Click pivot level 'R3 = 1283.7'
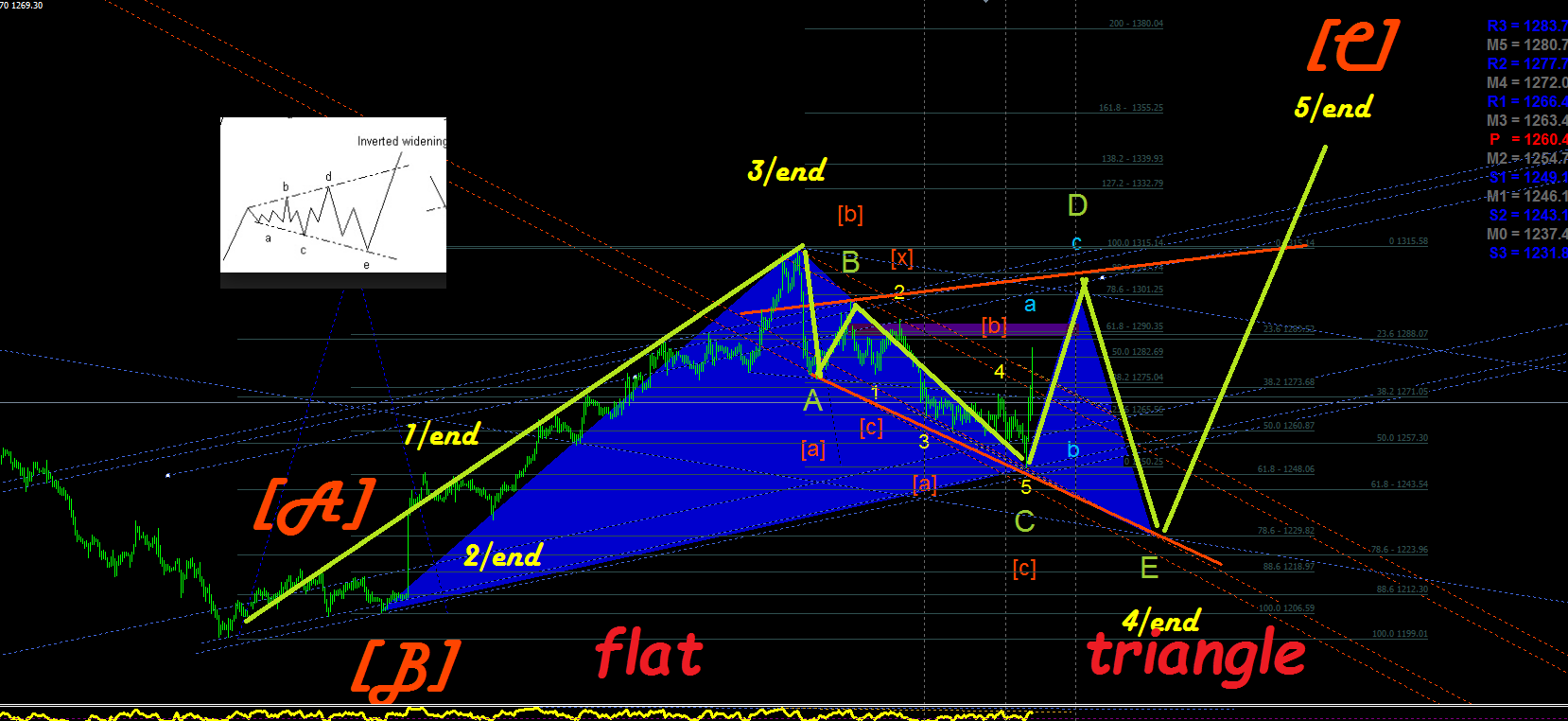The width and height of the screenshot is (1568, 721). pyautogui.click(x=1527, y=26)
